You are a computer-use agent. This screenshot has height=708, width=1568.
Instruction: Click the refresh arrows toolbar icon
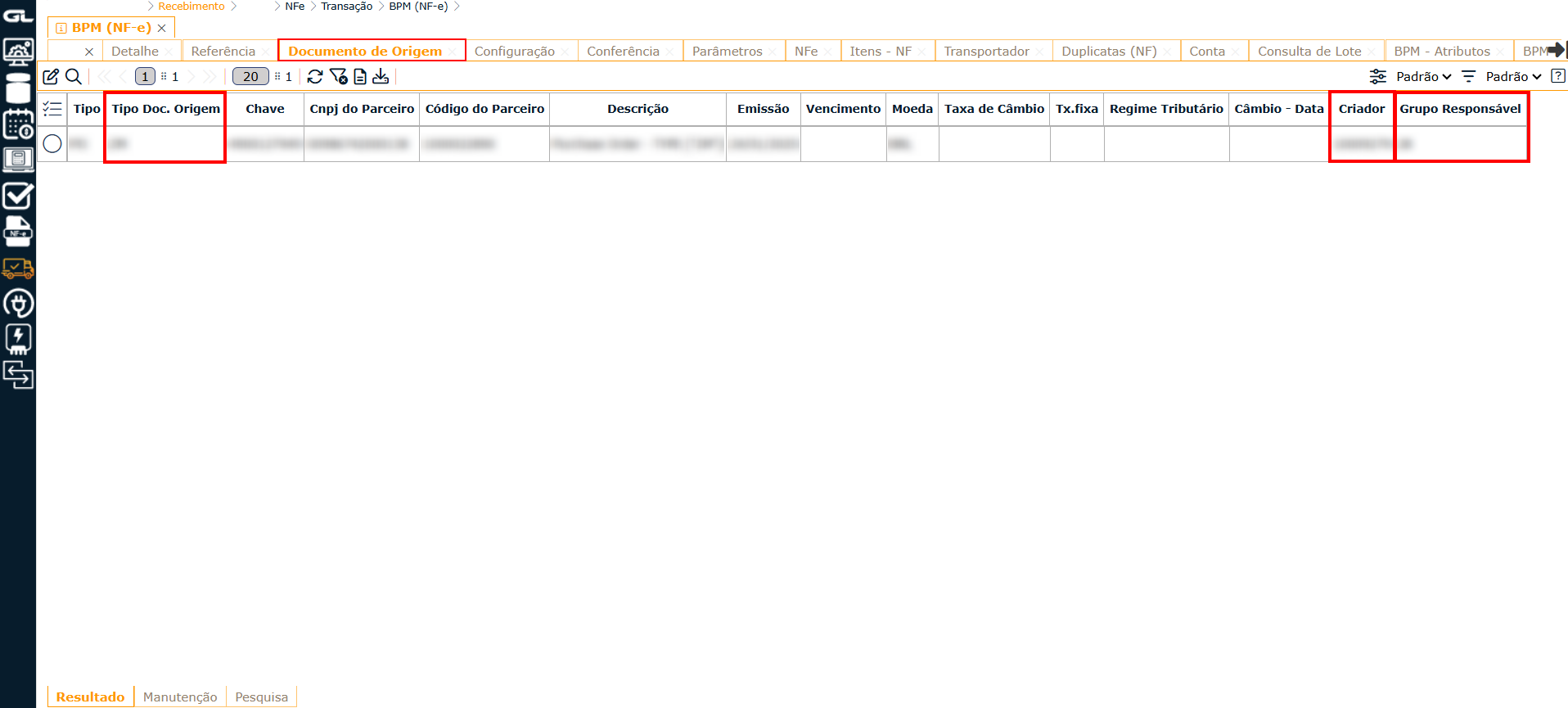(315, 76)
